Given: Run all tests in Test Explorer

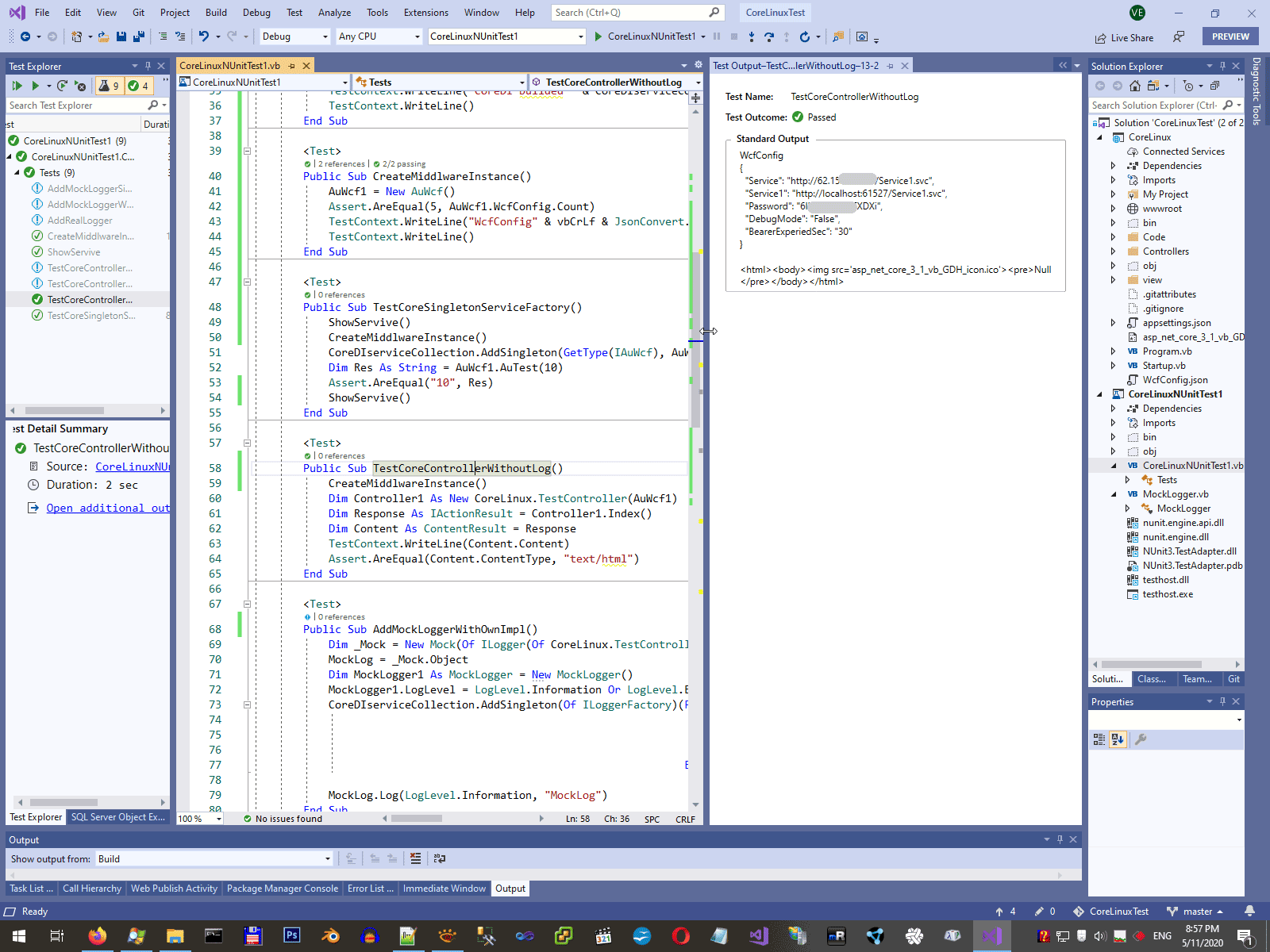Looking at the screenshot, I should click(17, 86).
